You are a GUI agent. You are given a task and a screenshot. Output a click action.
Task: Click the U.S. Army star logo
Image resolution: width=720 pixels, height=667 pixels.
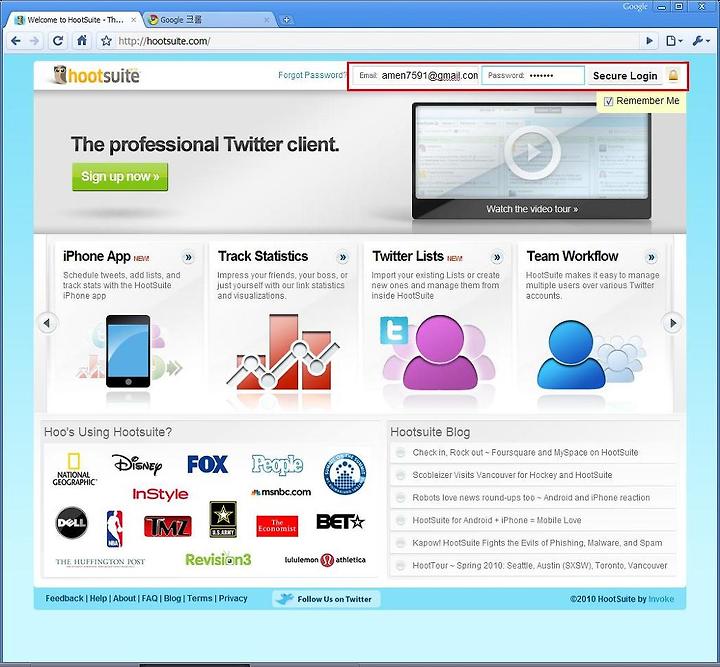pos(223,519)
